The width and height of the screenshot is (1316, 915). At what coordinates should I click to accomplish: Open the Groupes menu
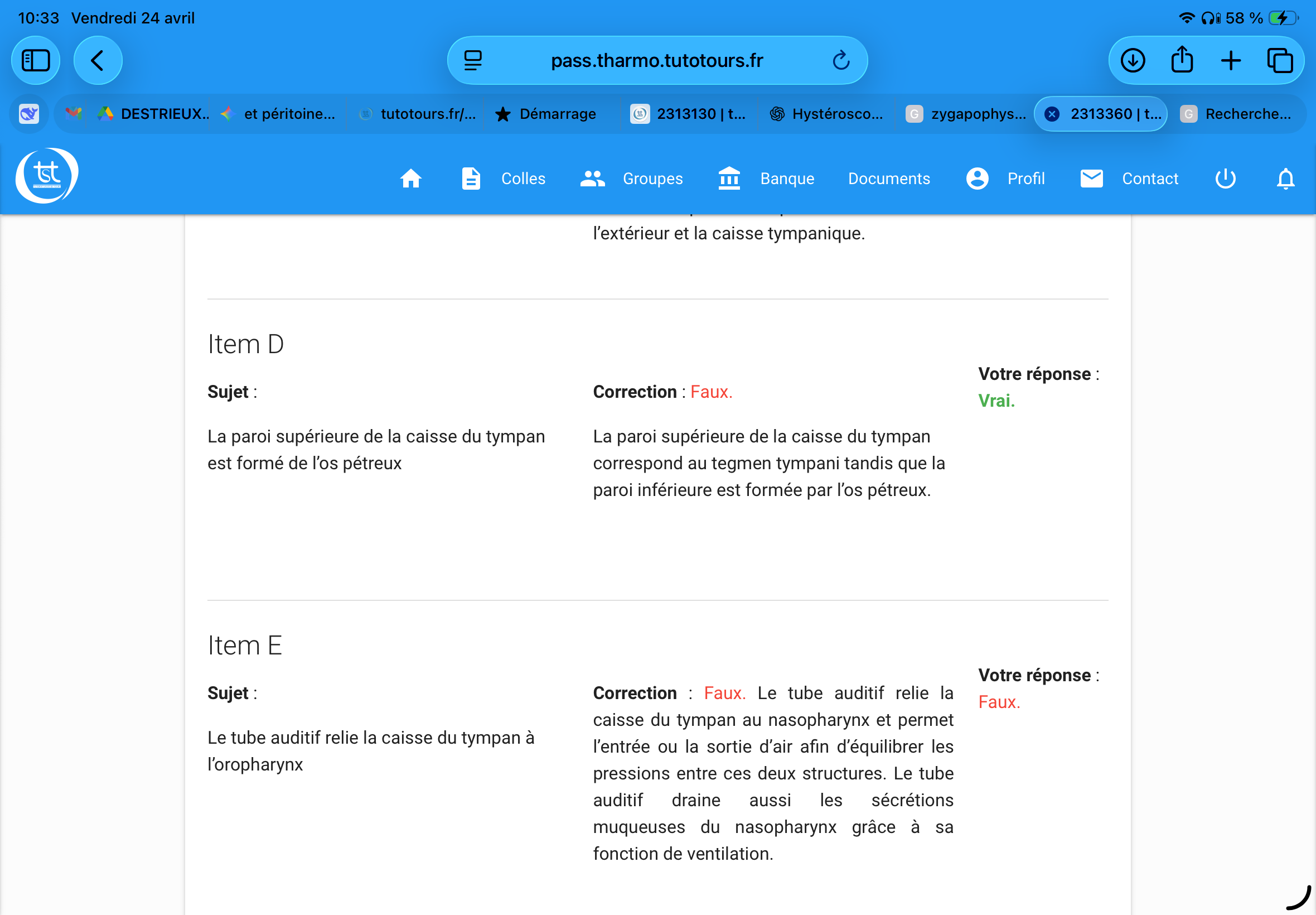tap(652, 179)
